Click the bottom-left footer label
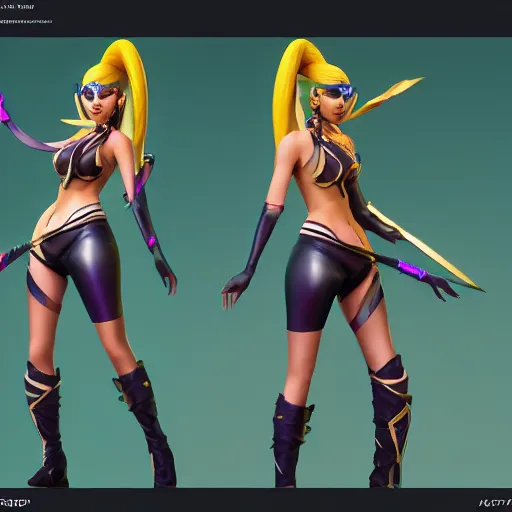512x512 pixels. tap(15, 502)
